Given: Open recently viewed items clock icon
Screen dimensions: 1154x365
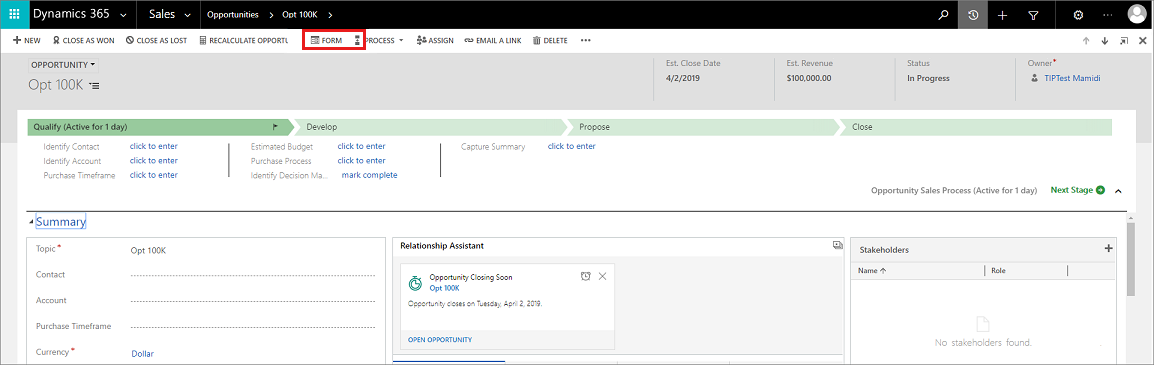Looking at the screenshot, I should click(973, 15).
